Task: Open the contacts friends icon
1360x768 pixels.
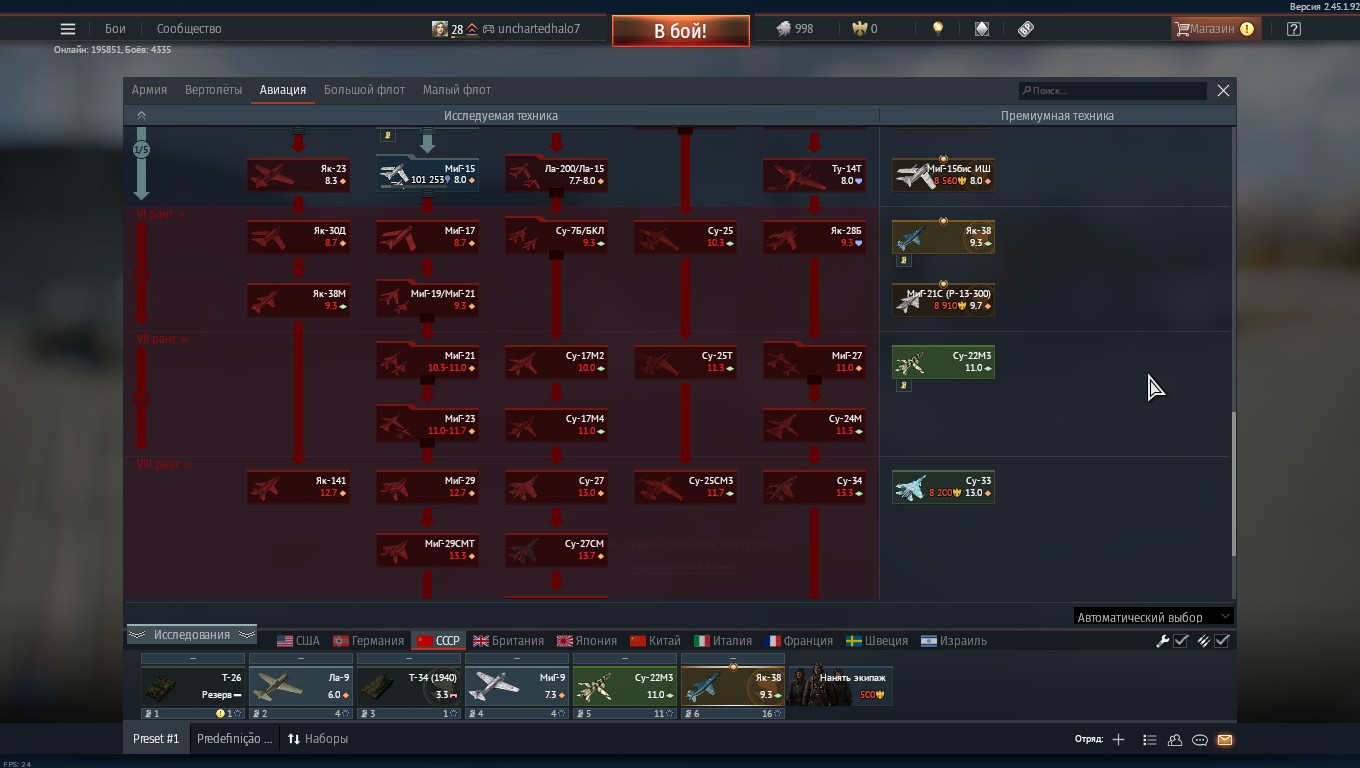Action: (1175, 740)
